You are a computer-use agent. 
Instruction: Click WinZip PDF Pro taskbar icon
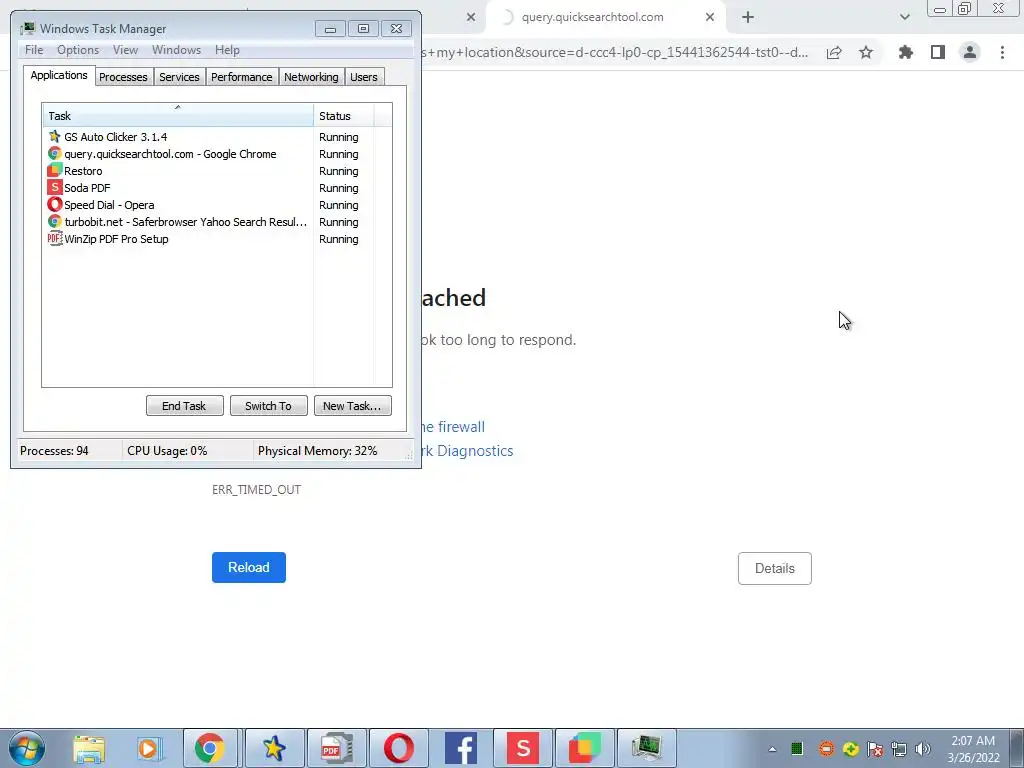(336, 748)
